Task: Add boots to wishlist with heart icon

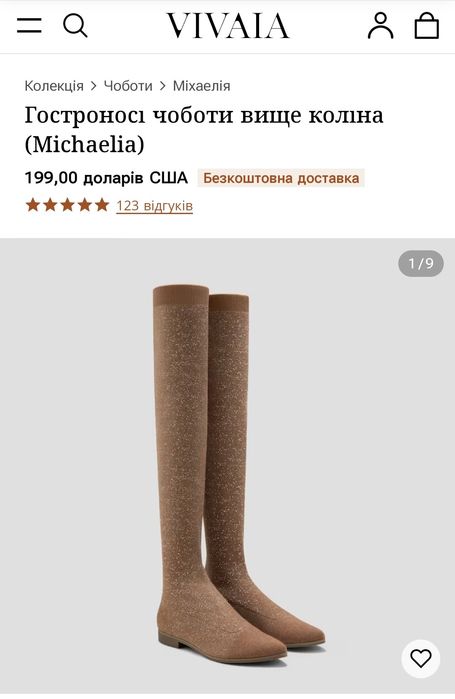Action: (x=421, y=659)
